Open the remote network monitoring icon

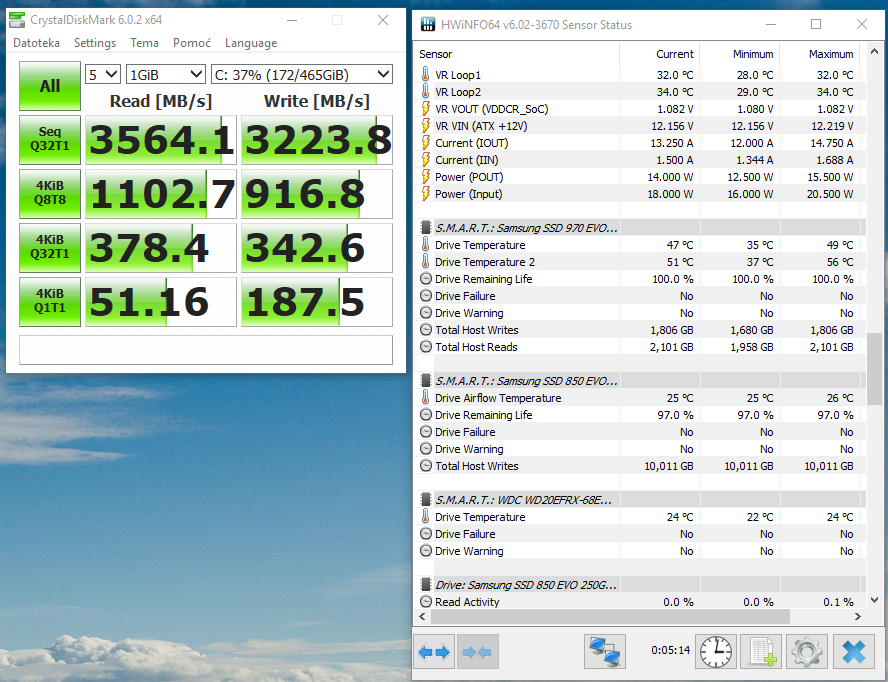tap(605, 652)
